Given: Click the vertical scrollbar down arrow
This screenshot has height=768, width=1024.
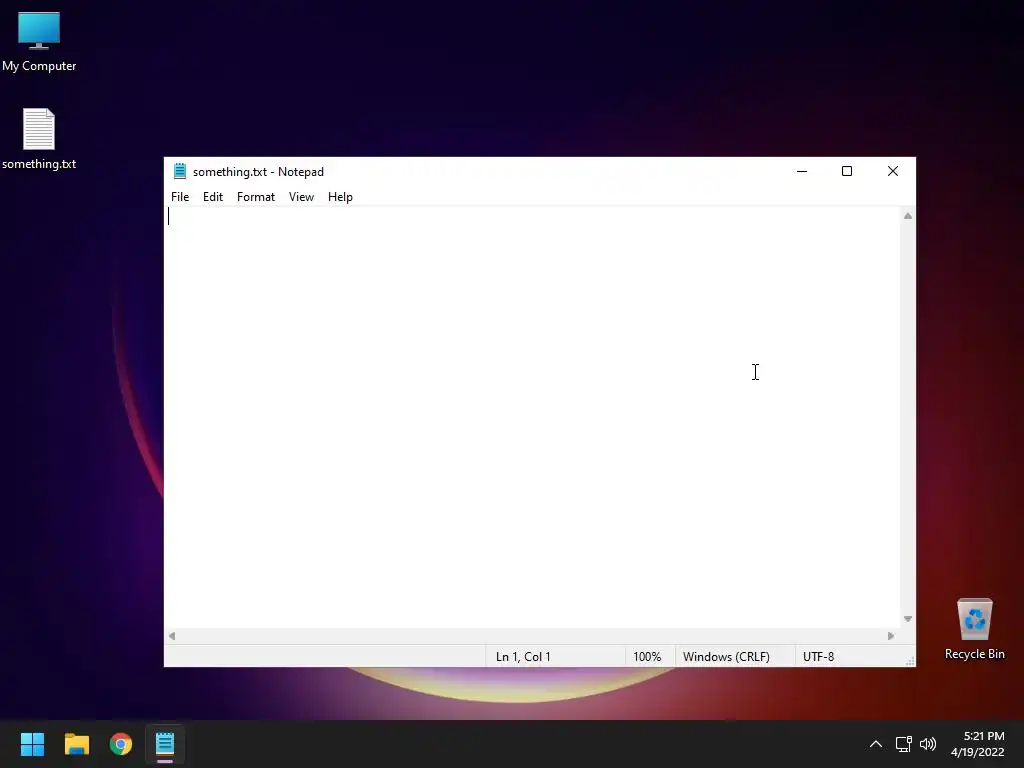Looking at the screenshot, I should pos(908,618).
